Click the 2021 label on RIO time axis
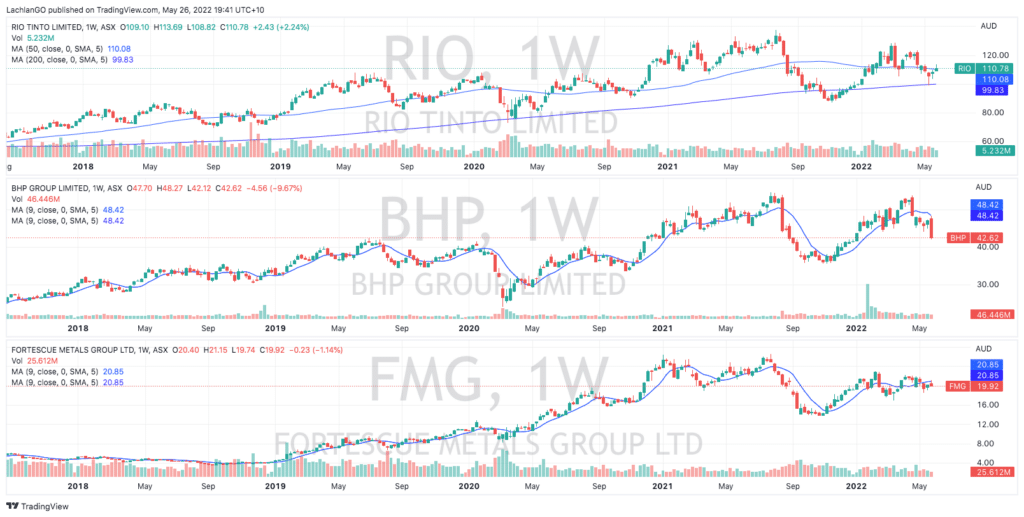 pyautogui.click(x=666, y=167)
